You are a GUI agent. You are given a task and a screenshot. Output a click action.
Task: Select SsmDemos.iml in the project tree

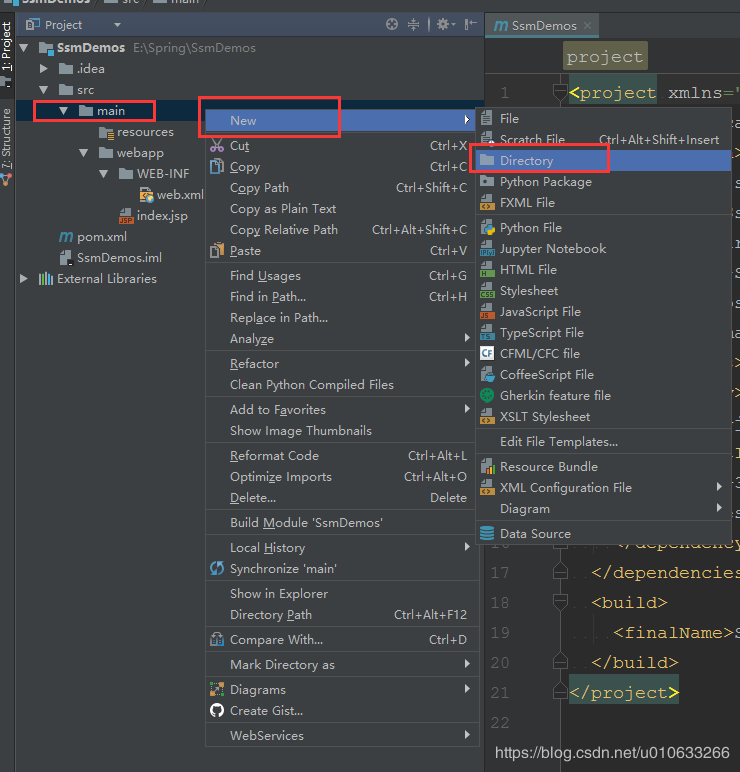(x=111, y=257)
